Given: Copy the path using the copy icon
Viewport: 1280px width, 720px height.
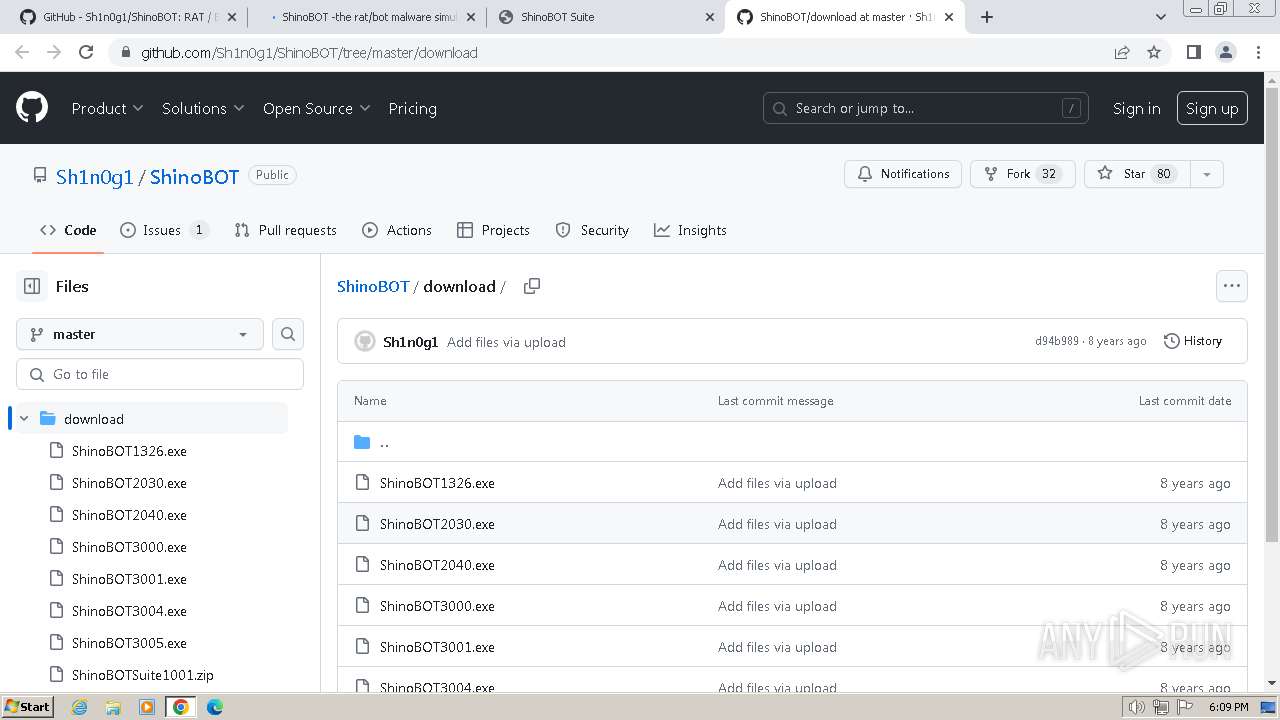Looking at the screenshot, I should [532, 286].
